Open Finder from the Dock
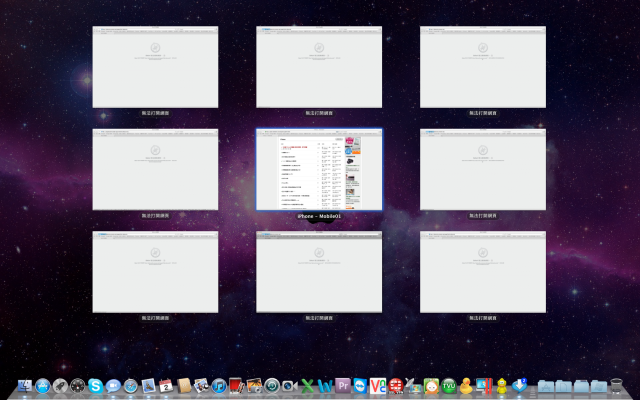This screenshot has height=400, width=640. [25, 385]
